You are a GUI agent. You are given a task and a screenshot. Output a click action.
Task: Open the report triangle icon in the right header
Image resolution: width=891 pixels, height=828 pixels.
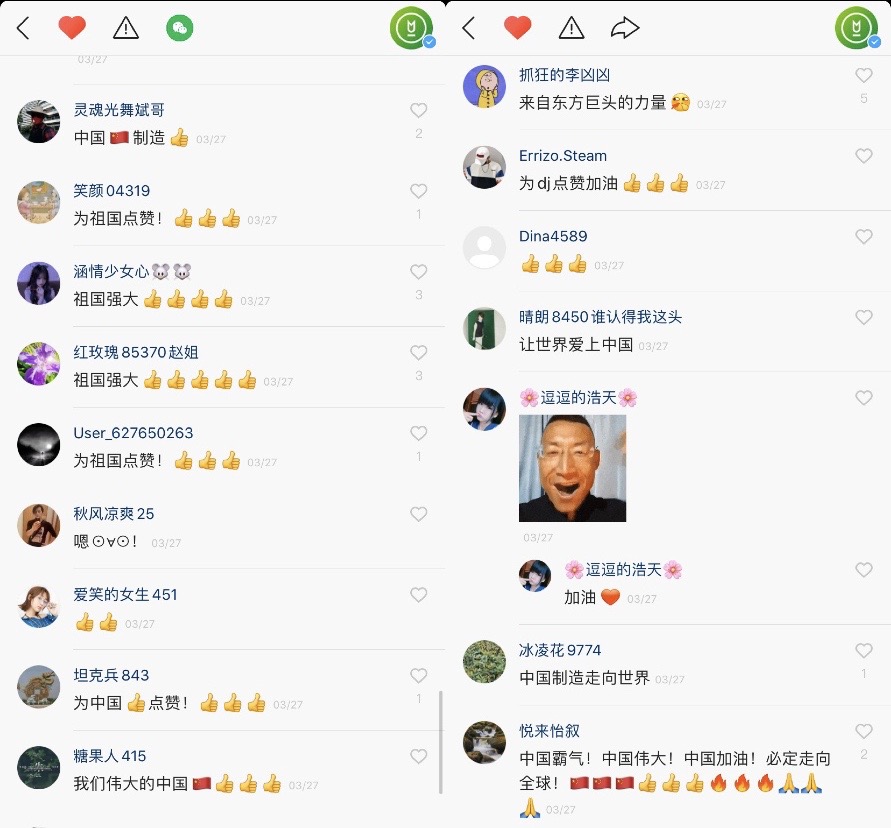click(x=571, y=28)
